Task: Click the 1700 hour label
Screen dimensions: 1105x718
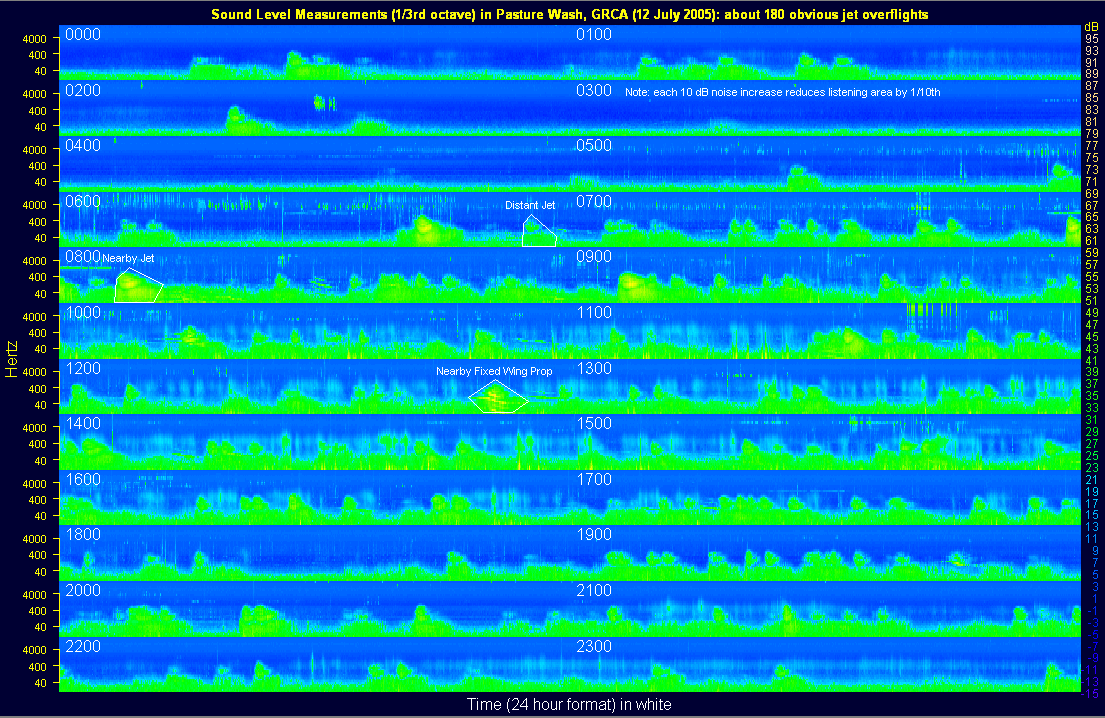Action: (594, 480)
